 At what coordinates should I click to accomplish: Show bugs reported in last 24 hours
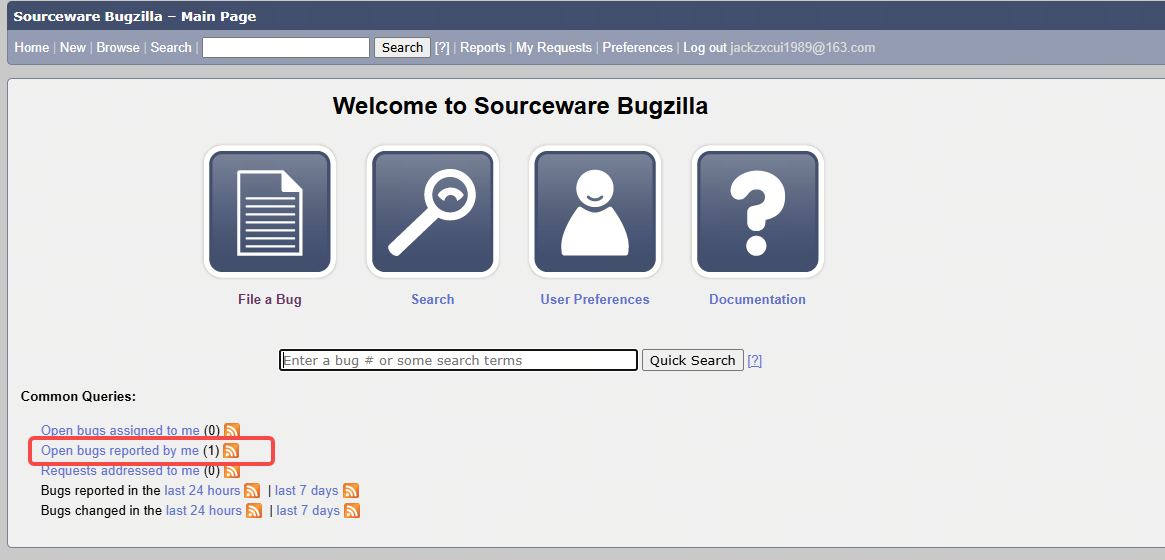click(x=202, y=490)
